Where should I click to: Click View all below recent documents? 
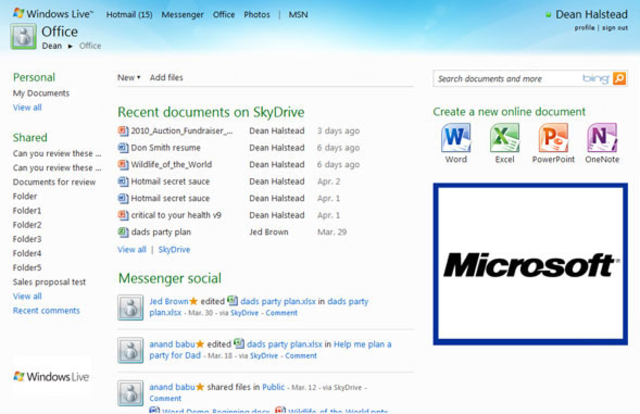(x=131, y=249)
